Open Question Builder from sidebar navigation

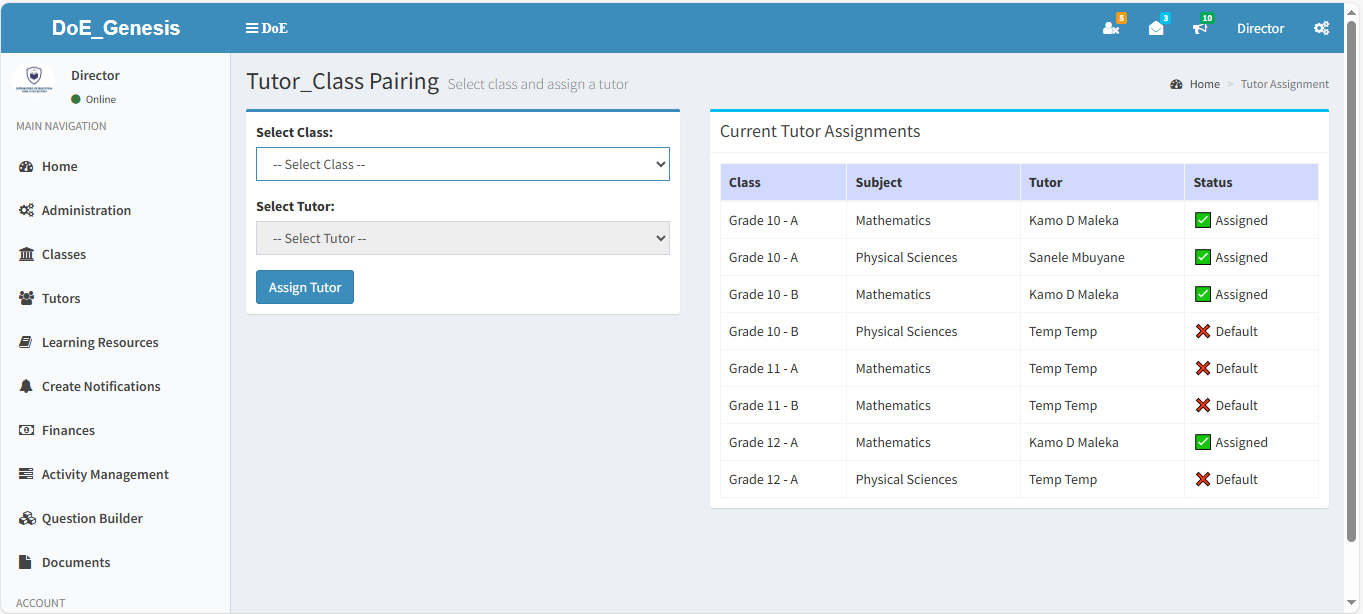[92, 518]
